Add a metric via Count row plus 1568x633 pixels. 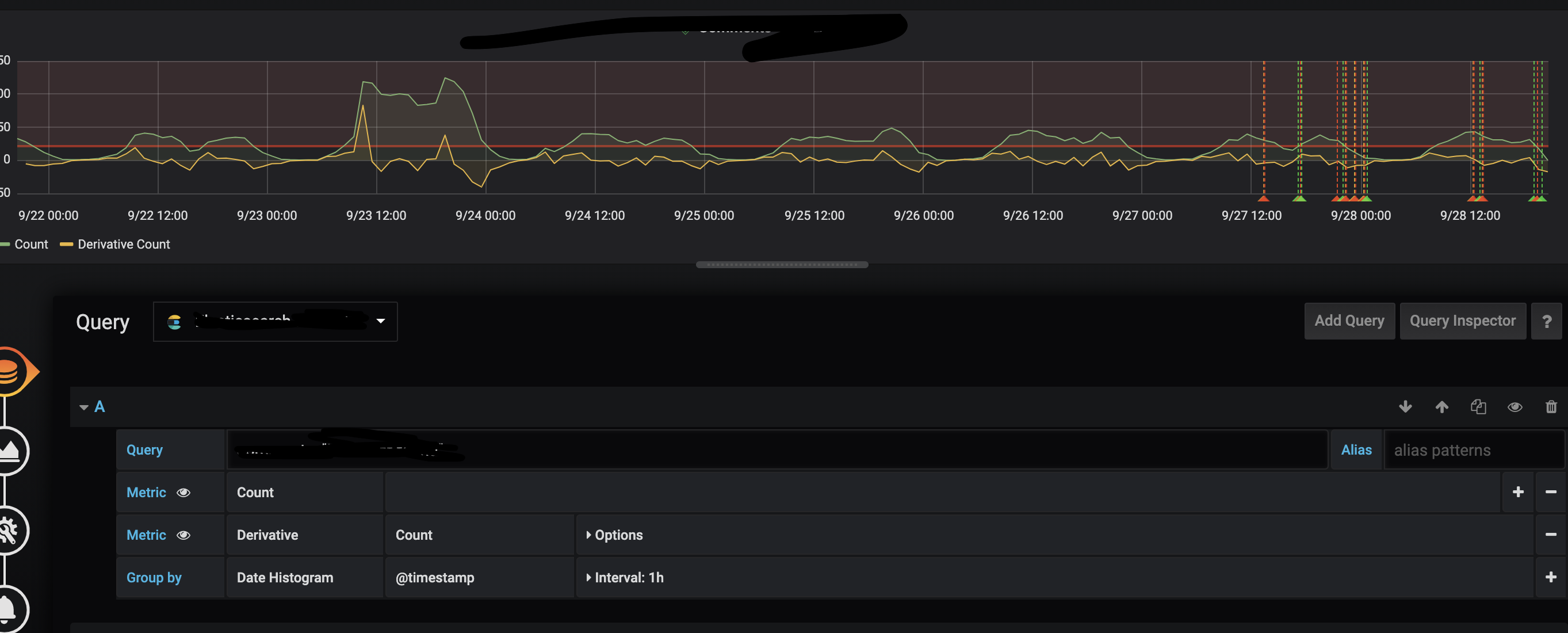click(x=1518, y=491)
